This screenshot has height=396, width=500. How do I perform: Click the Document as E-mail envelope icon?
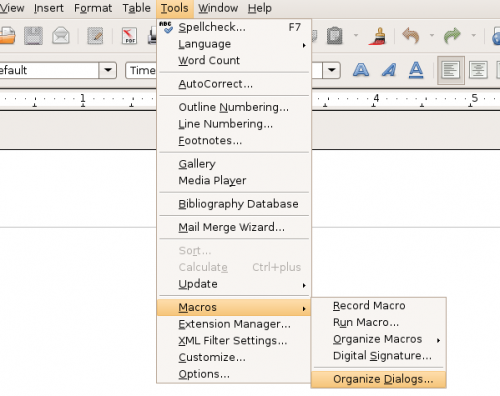point(61,35)
